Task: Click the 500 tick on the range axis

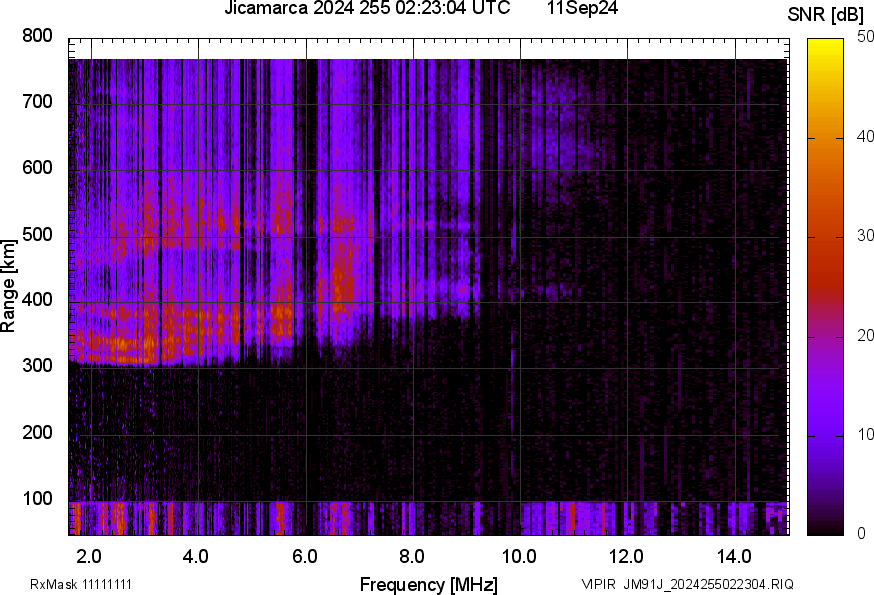Action: tap(37, 234)
